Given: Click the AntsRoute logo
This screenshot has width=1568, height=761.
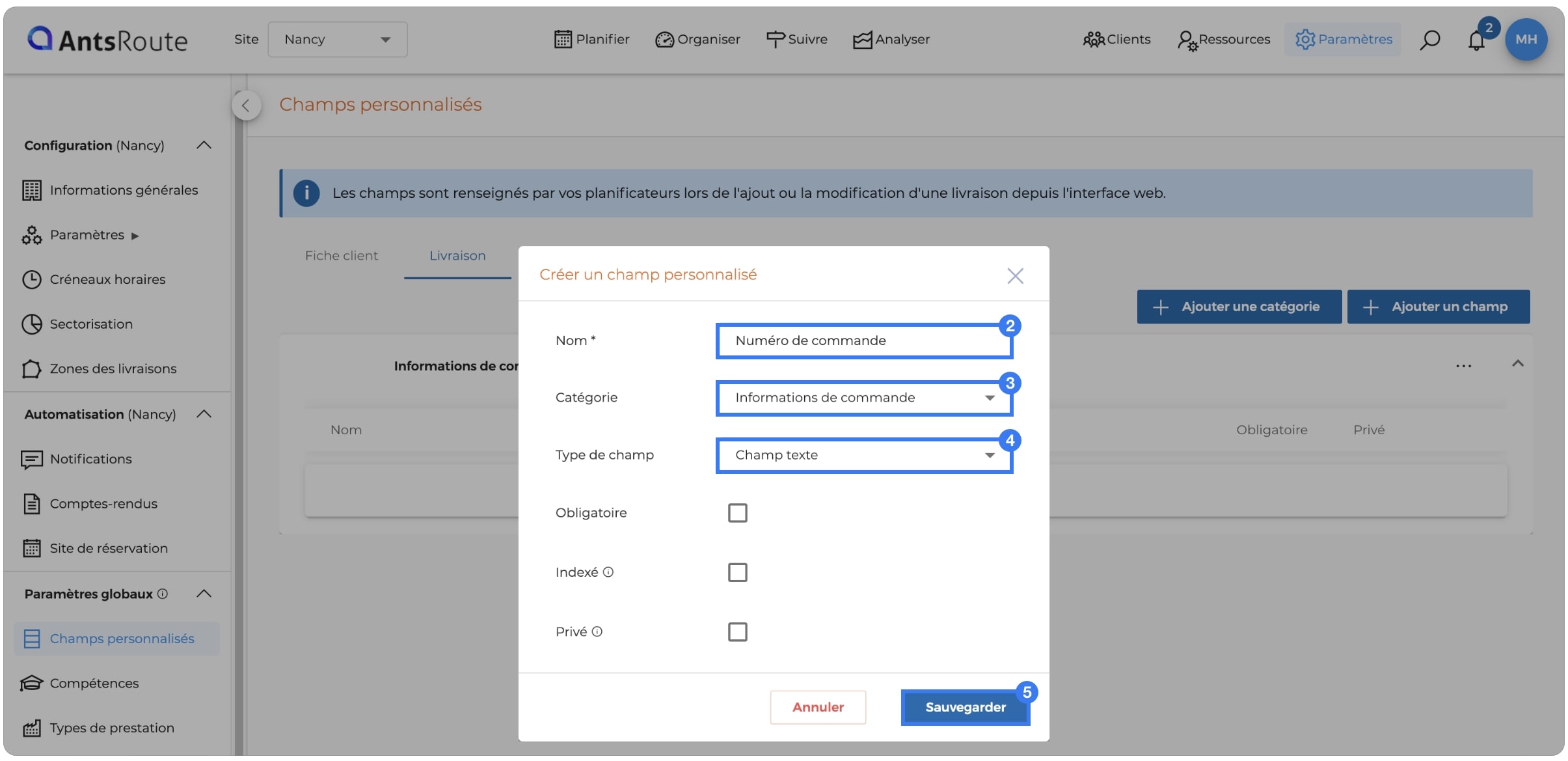Looking at the screenshot, I should (x=107, y=40).
